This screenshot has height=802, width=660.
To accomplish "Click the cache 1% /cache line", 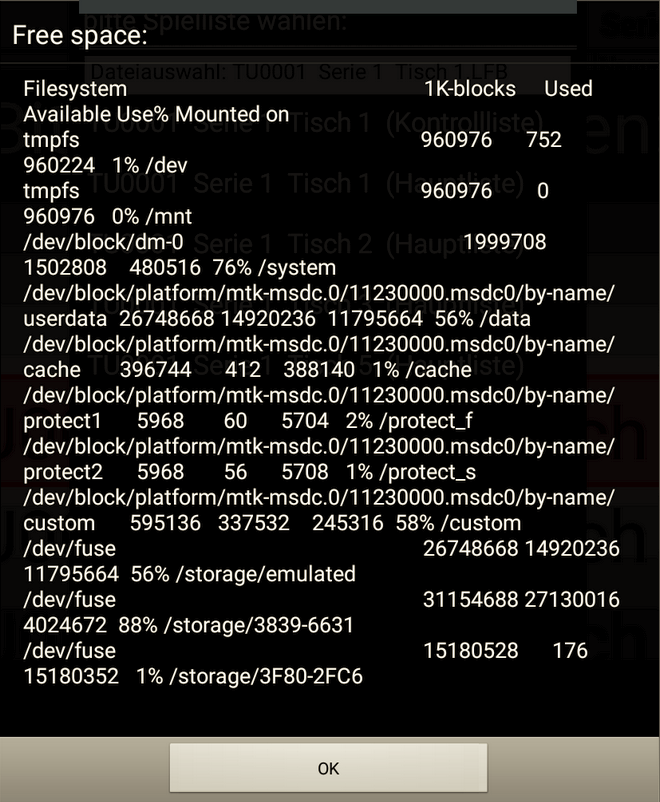I will pyautogui.click(x=247, y=370).
